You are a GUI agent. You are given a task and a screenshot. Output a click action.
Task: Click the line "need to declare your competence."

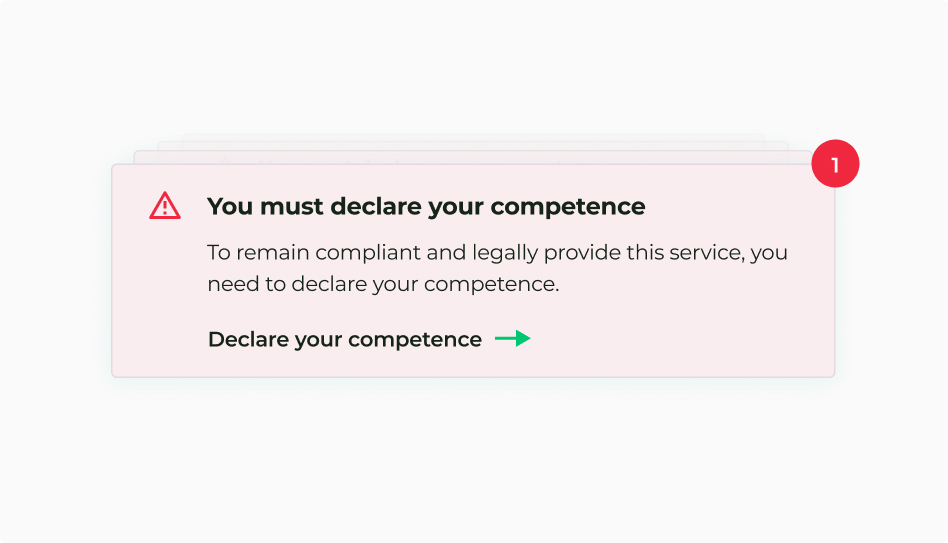pyautogui.click(x=383, y=284)
